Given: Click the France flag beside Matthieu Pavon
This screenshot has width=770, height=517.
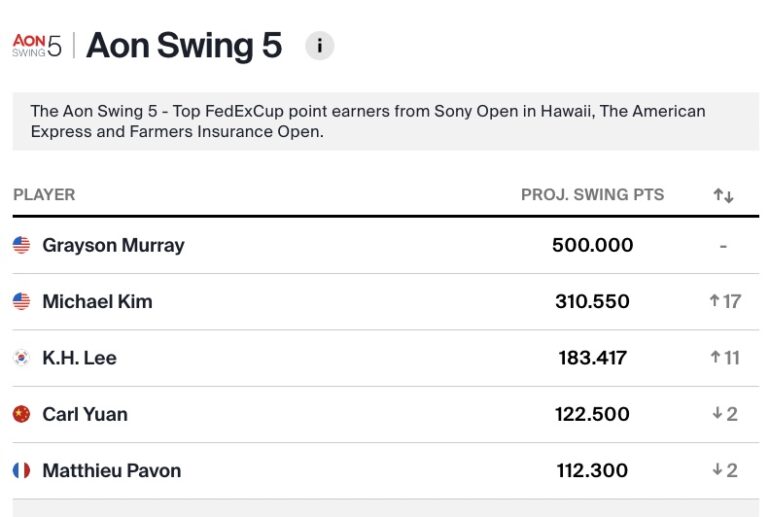Looking at the screenshot, I should click(21, 470).
